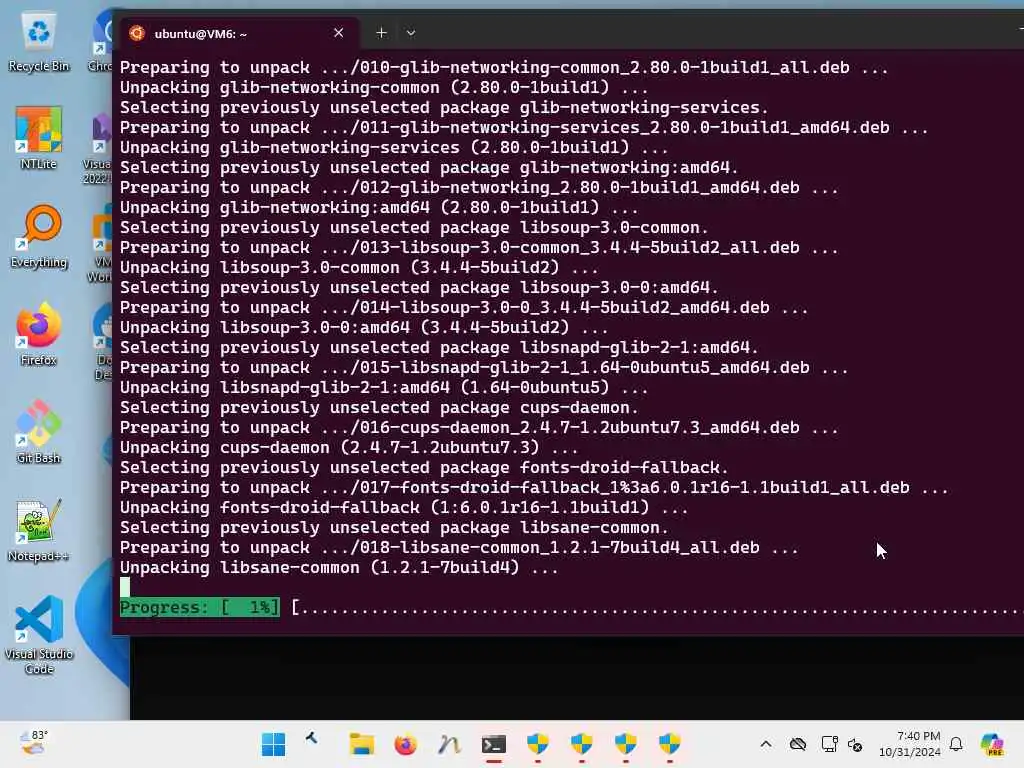Launch Copilot preview from the taskbar
Screen dimensions: 1024x768
[x=992, y=744]
